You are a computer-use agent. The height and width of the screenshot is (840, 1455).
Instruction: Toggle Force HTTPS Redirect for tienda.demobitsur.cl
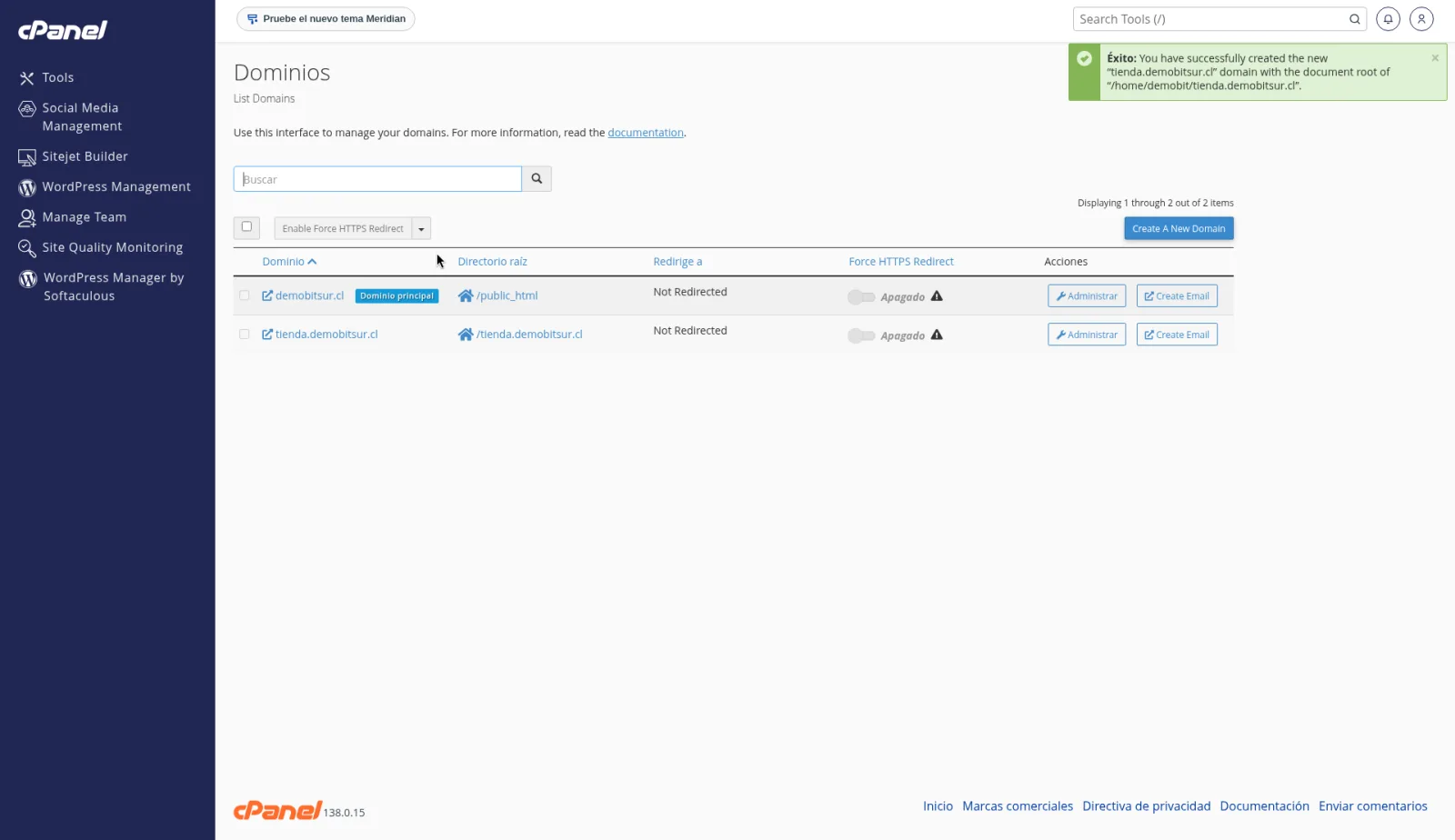tap(861, 336)
